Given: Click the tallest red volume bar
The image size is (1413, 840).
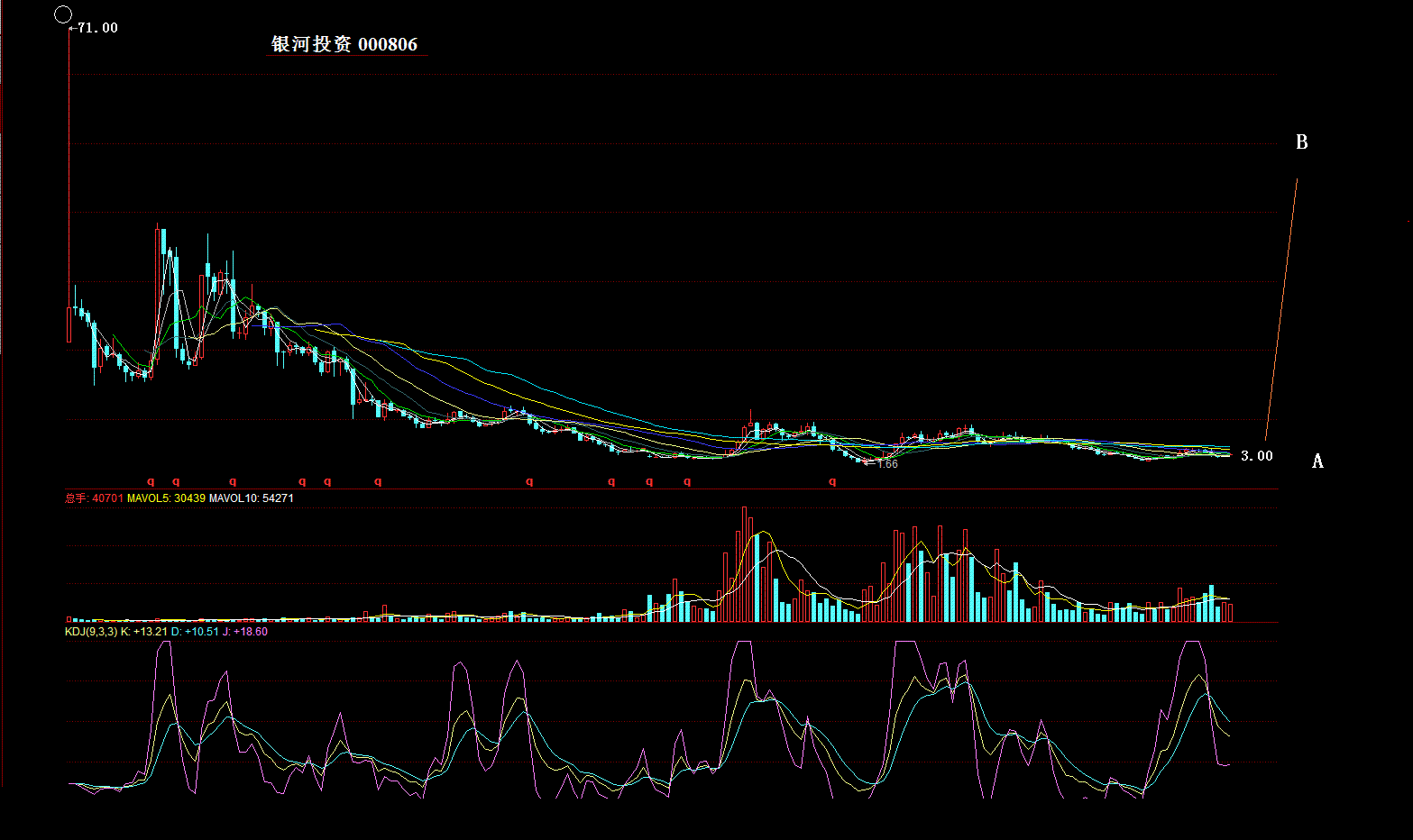Looking at the screenshot, I should (744, 563).
